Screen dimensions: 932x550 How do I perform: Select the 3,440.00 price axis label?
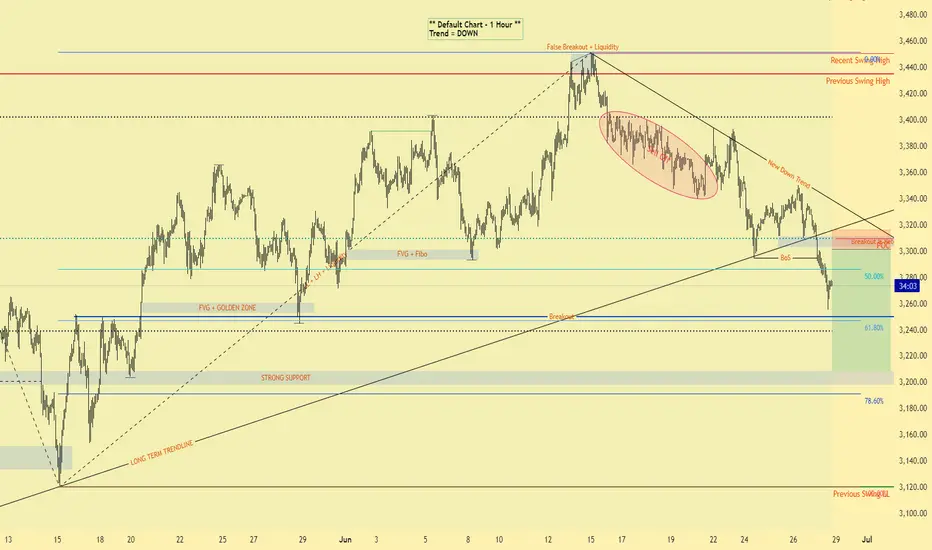pos(913,67)
